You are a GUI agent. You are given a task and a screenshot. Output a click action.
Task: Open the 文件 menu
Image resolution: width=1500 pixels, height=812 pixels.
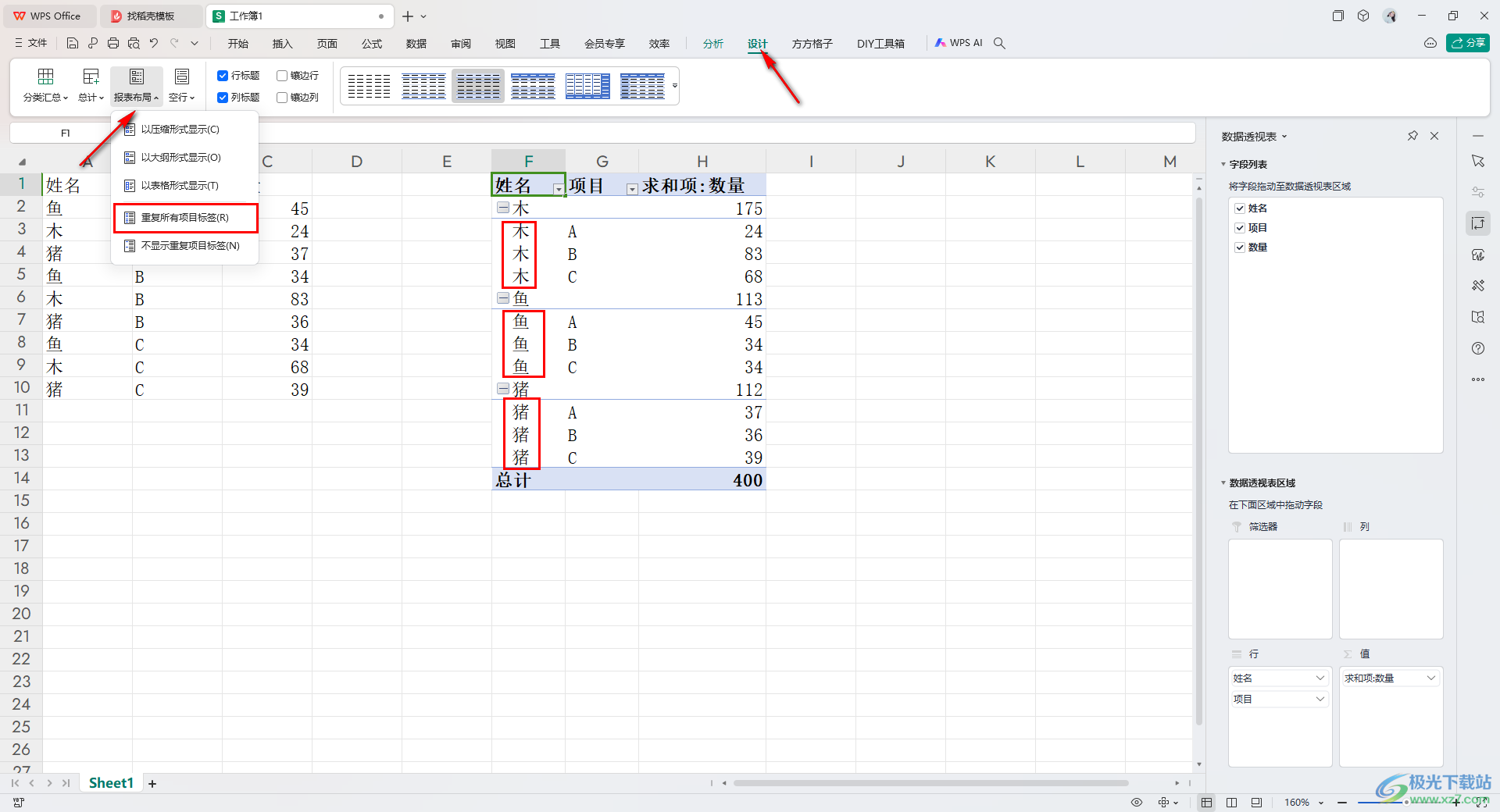coord(31,43)
